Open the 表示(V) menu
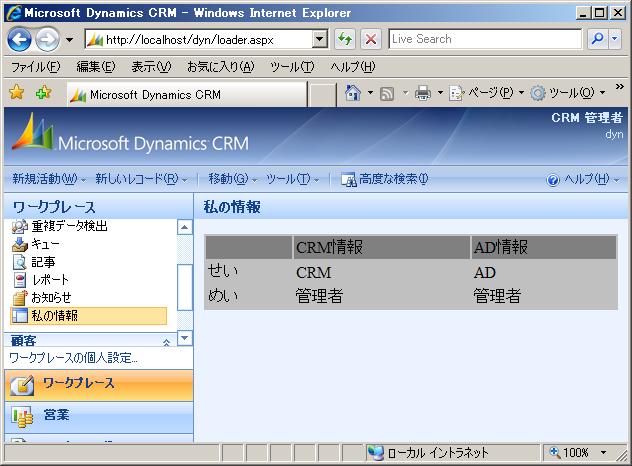Image resolution: width=632 pixels, height=466 pixels. (151, 67)
